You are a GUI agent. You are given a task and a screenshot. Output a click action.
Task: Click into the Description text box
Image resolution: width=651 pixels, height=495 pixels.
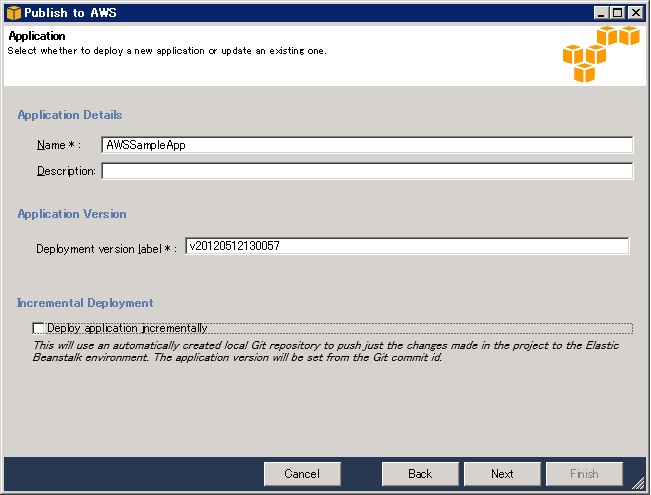[367, 171]
